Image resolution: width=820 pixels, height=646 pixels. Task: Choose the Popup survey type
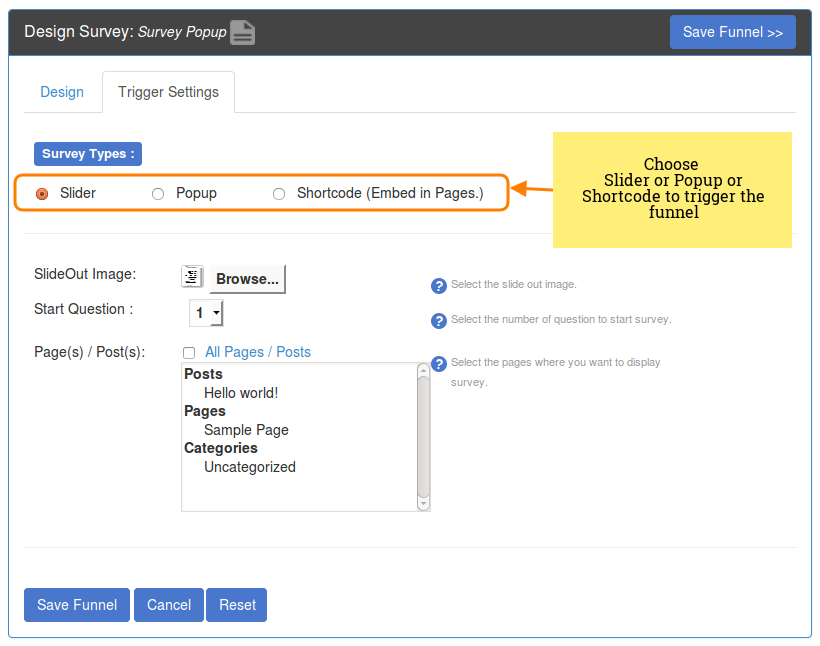pos(158,193)
